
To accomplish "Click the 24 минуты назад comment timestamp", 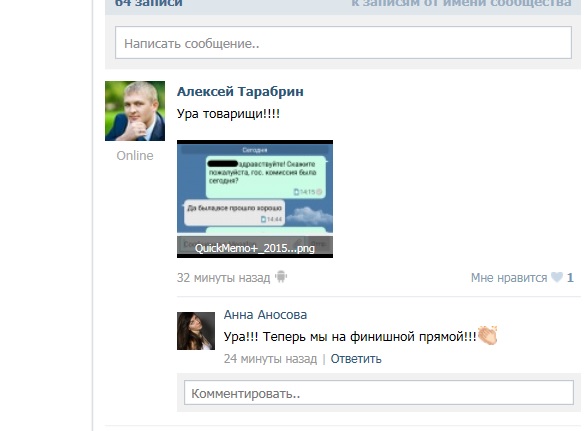I will 270,359.
